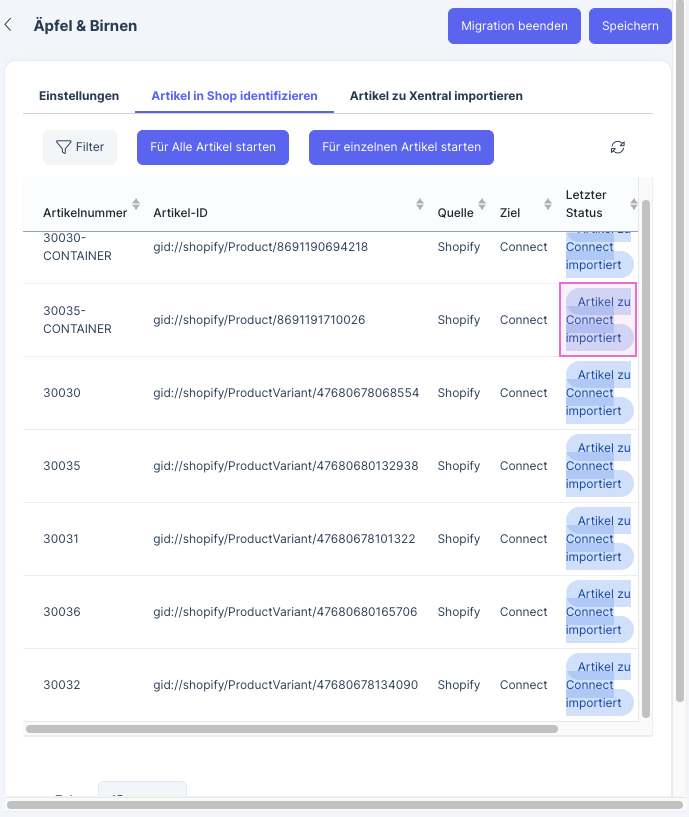Sort table using Artikel-ID sort arrows
Screen dimensions: 689x817
pos(420,204)
